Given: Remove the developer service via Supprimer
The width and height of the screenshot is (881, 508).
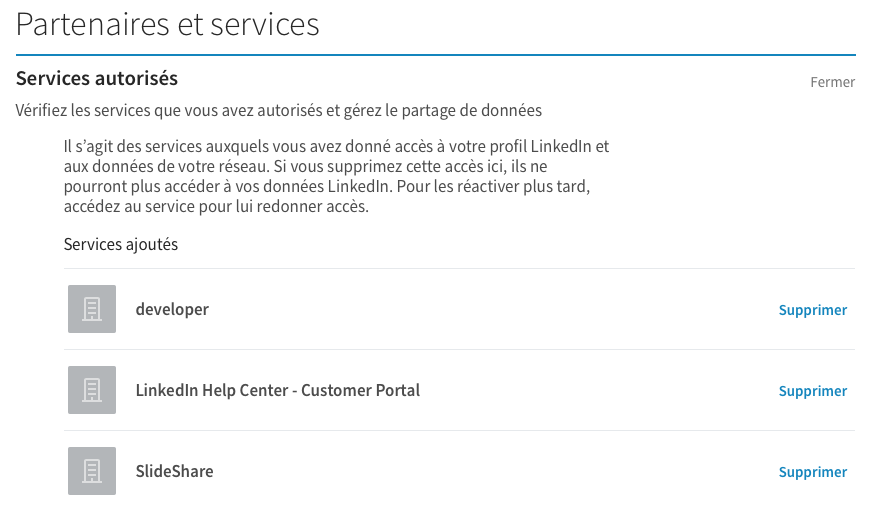Looking at the screenshot, I should coord(812,310).
